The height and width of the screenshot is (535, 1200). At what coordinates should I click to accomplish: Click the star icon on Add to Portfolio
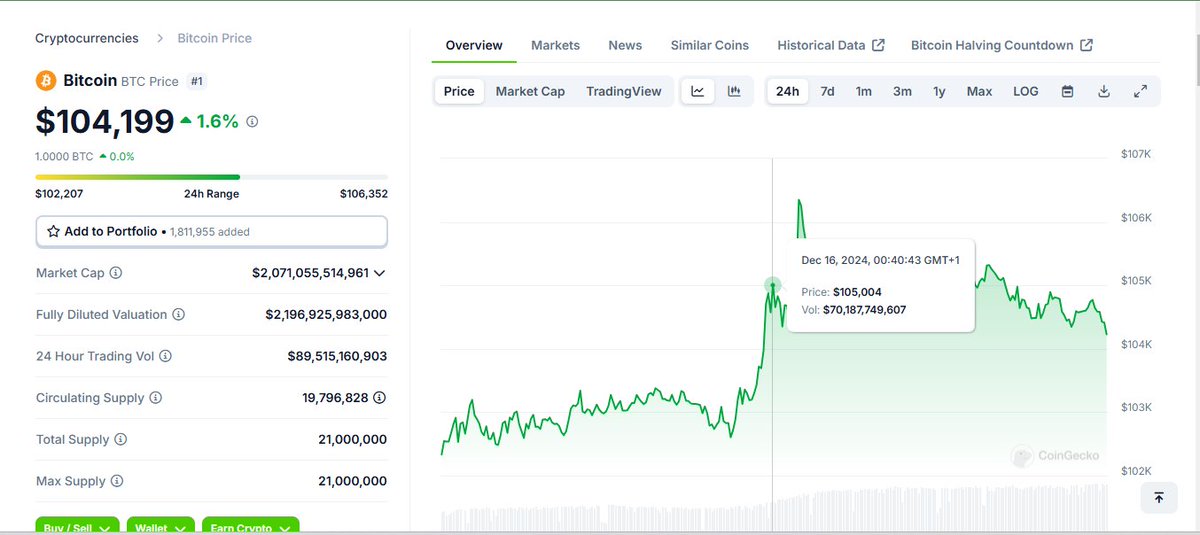(54, 231)
